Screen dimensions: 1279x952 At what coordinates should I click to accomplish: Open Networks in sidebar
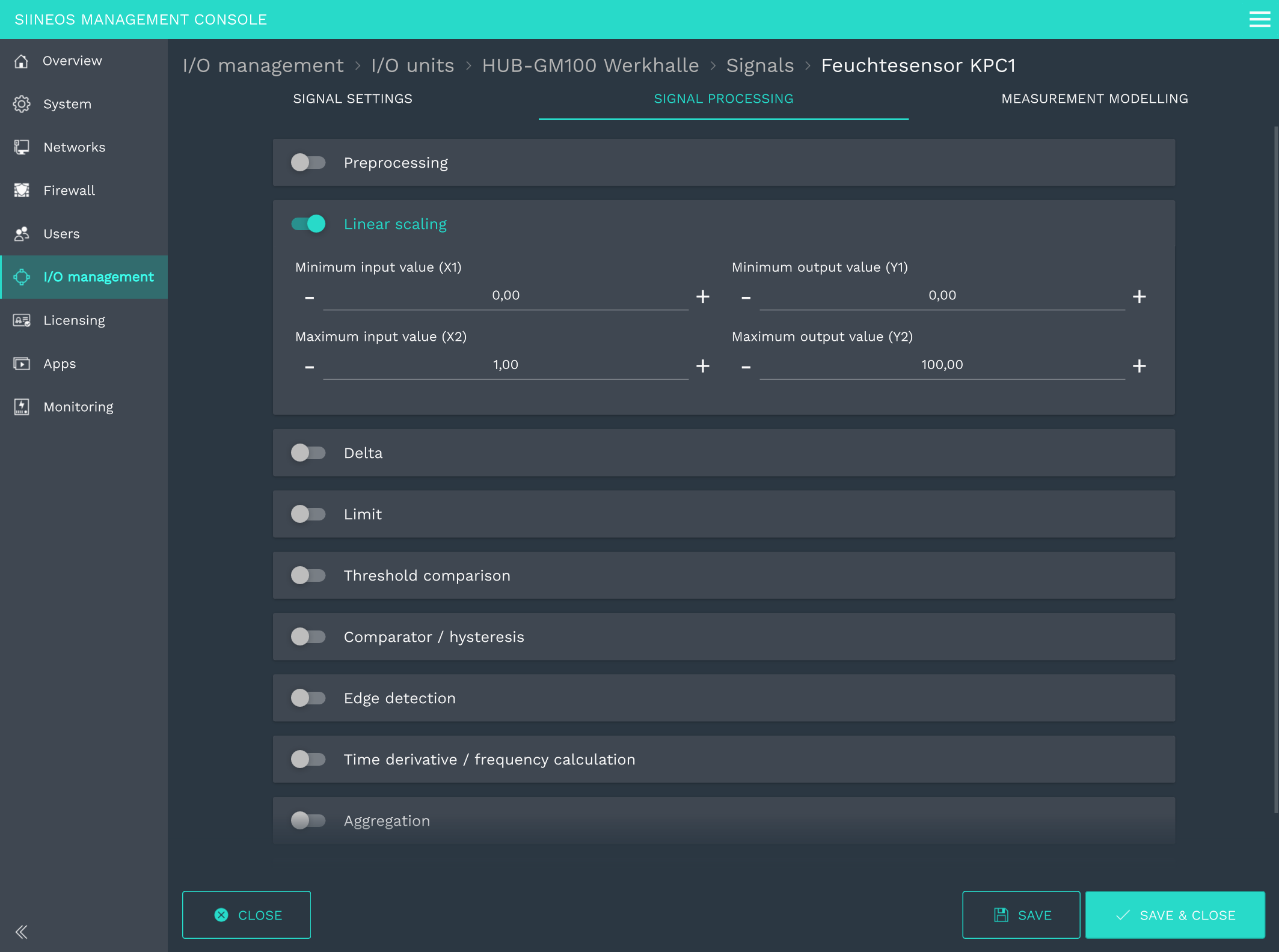84,147
